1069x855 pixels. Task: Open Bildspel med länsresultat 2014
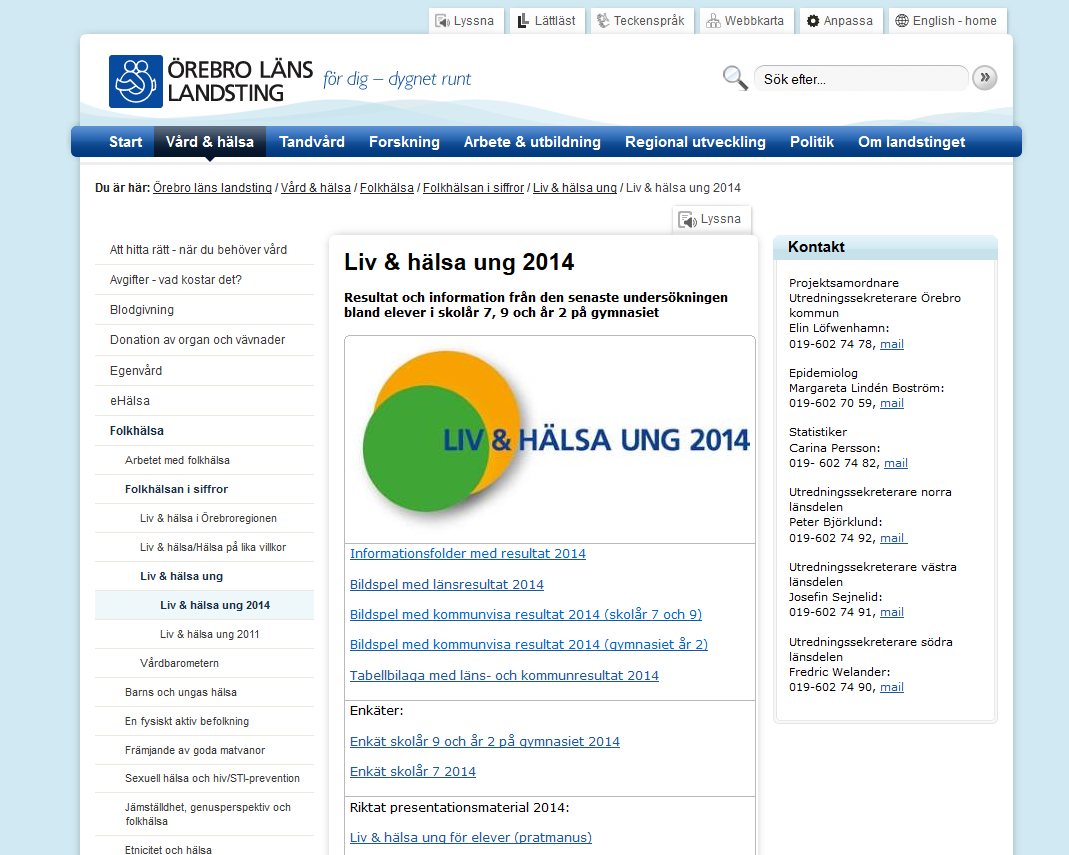pos(447,584)
